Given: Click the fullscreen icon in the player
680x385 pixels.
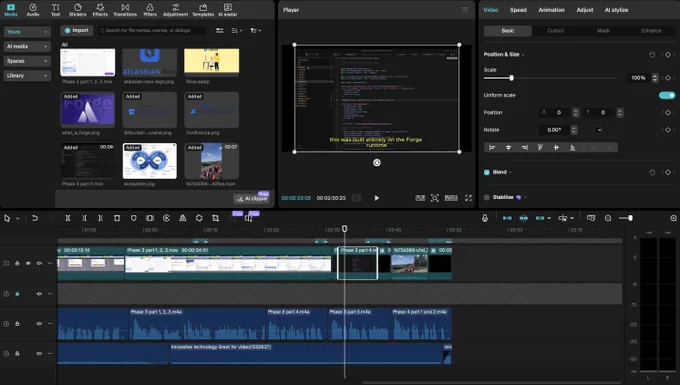Looking at the screenshot, I should [x=468, y=198].
